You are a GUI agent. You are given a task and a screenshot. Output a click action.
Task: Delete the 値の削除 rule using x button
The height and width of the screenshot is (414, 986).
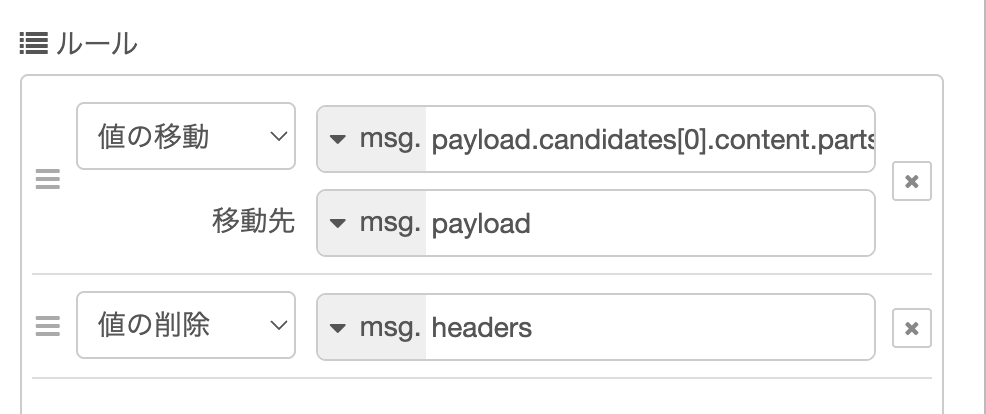click(911, 327)
